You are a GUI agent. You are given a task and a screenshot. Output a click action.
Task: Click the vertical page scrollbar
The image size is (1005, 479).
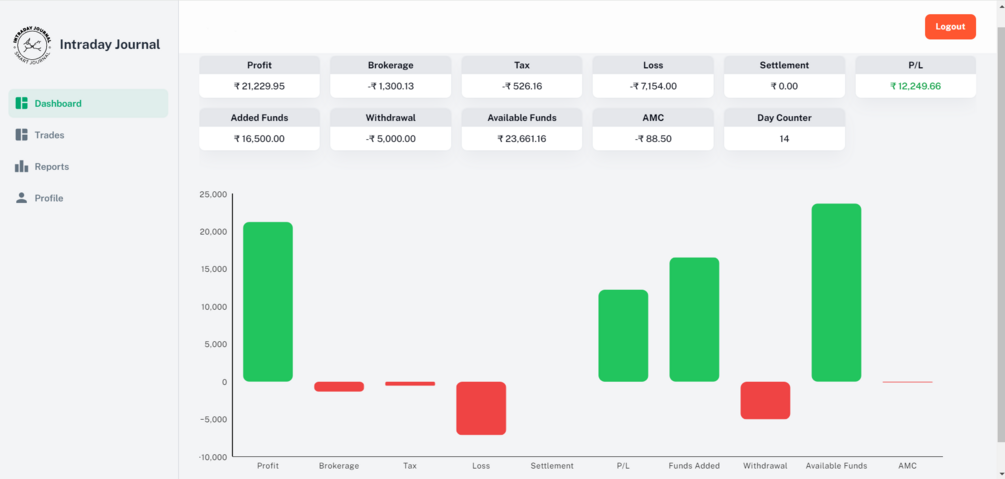click(1001, 234)
